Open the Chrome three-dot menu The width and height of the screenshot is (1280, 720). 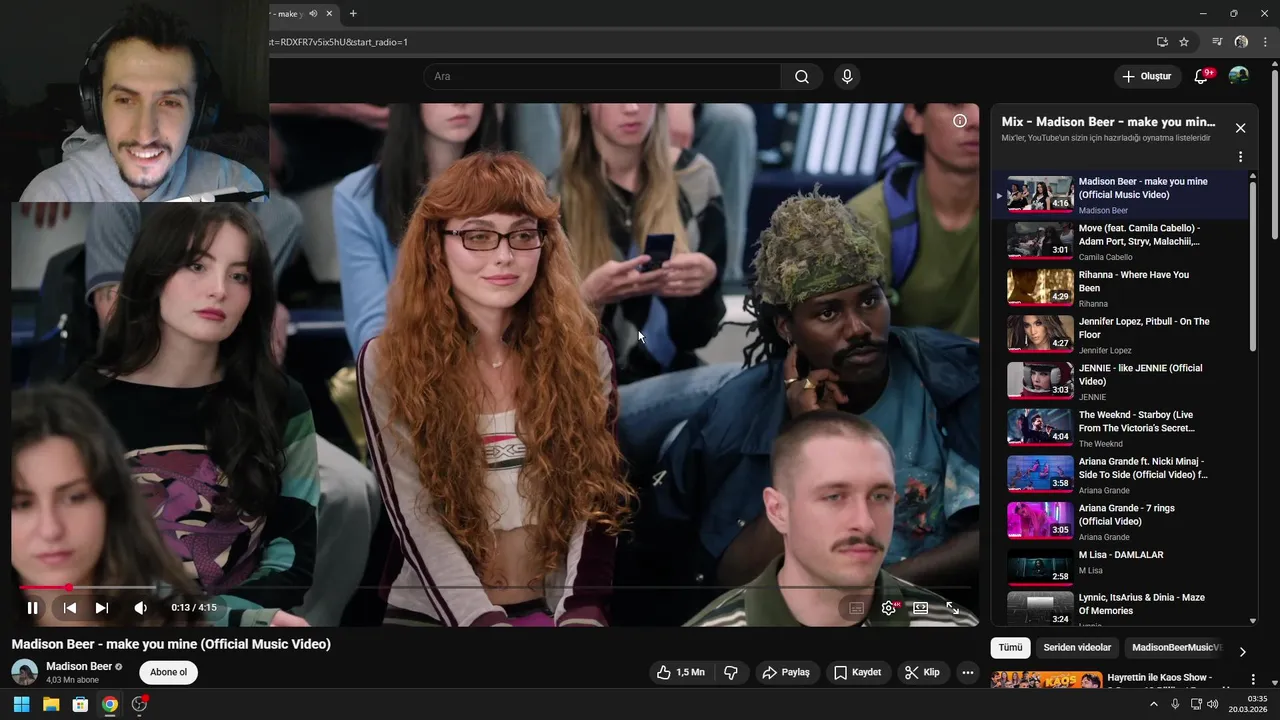1265,42
